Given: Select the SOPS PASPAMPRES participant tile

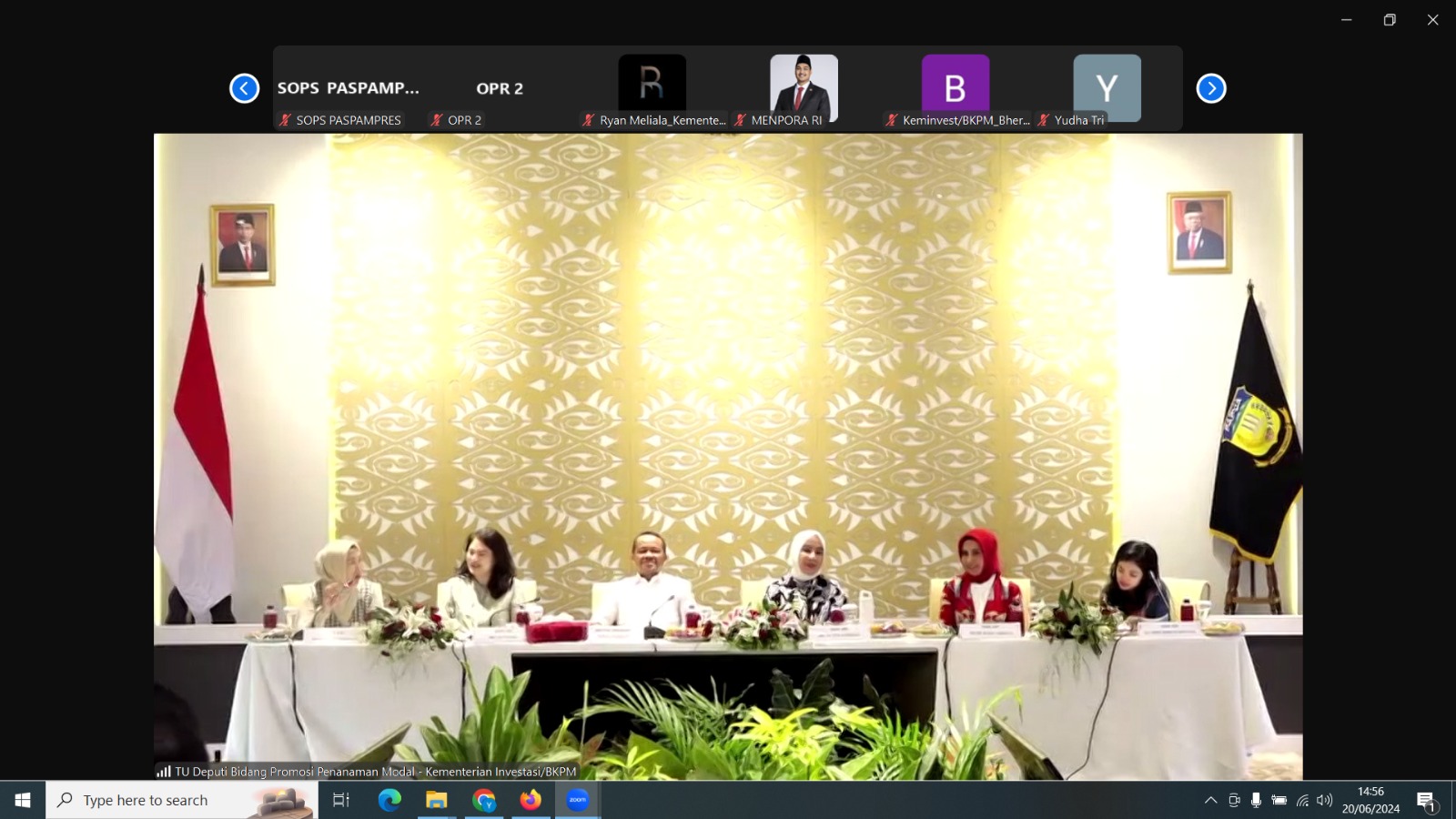Looking at the screenshot, I should (x=349, y=88).
